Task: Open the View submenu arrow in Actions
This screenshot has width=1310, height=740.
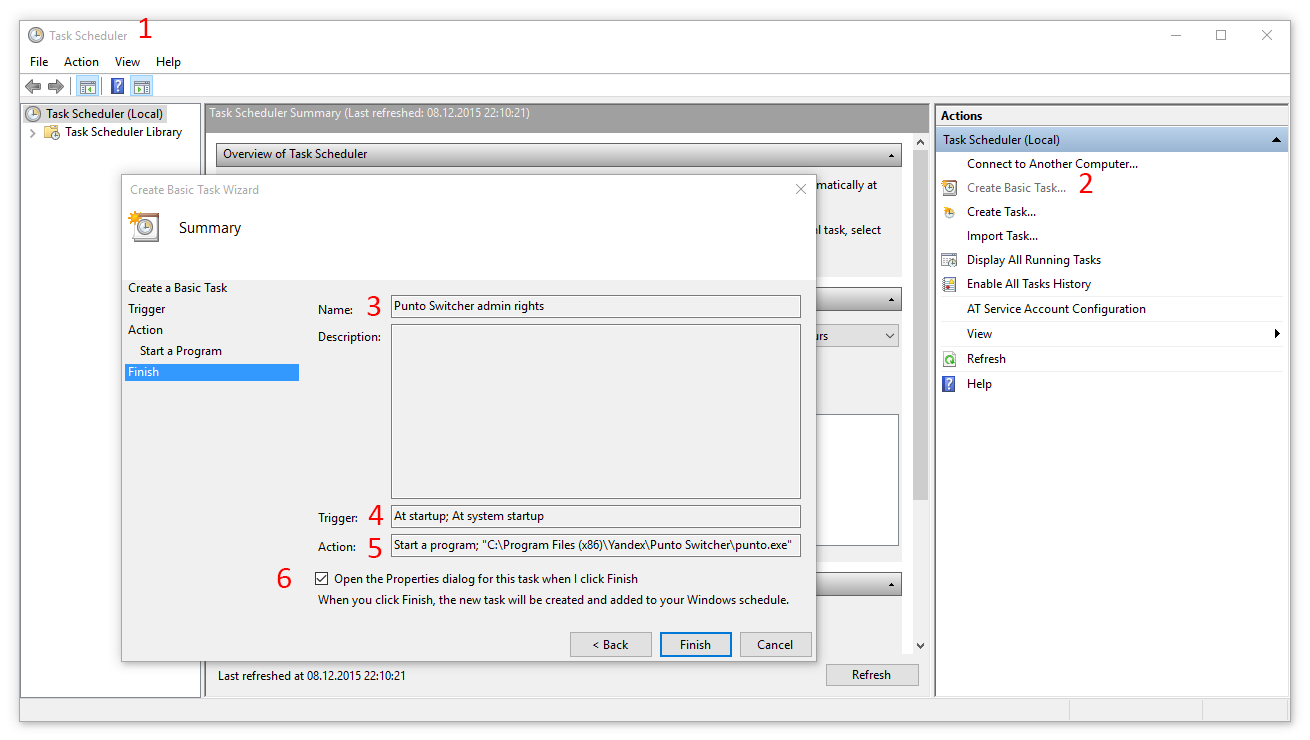Action: 1277,334
